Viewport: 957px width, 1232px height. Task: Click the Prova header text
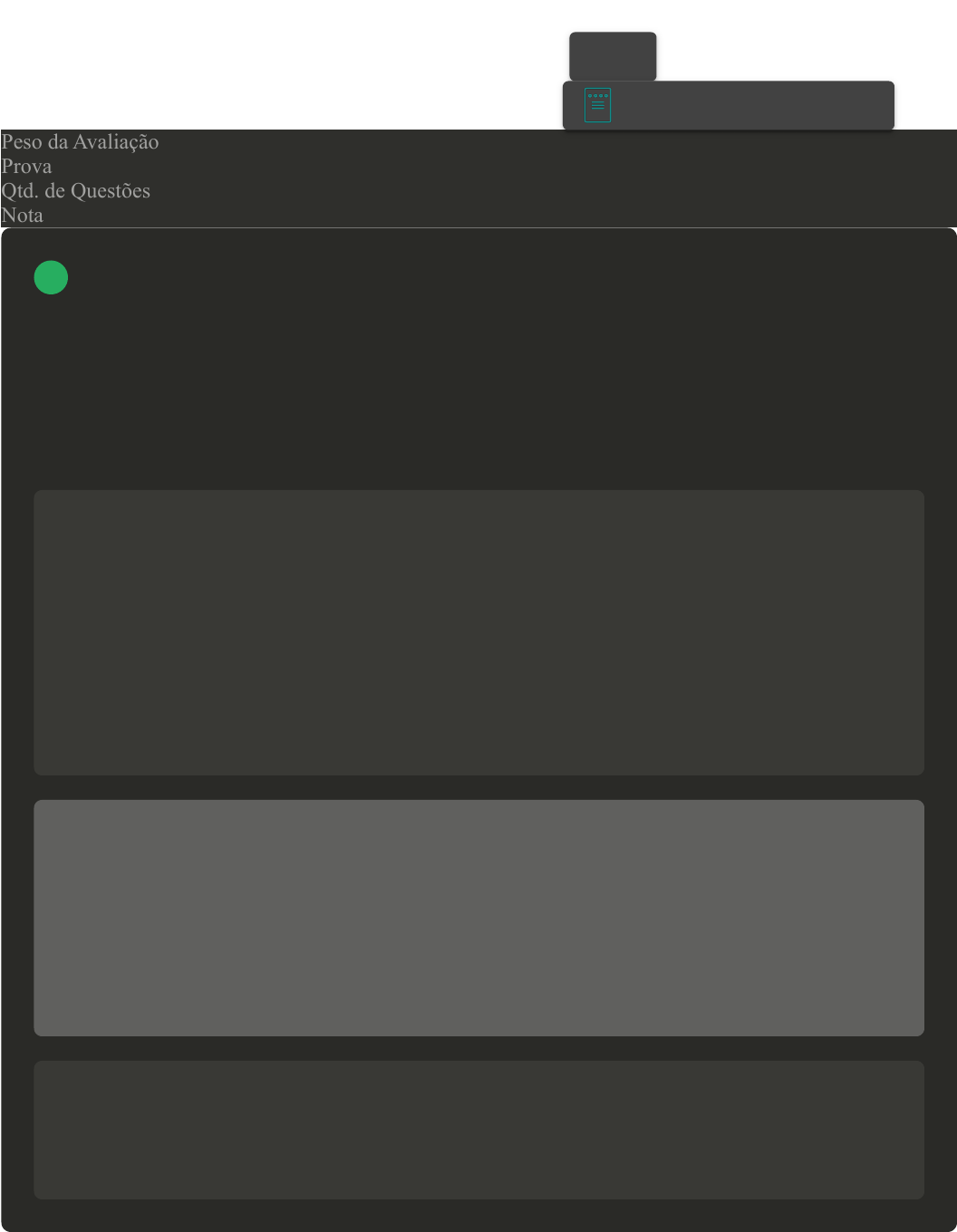point(26,167)
